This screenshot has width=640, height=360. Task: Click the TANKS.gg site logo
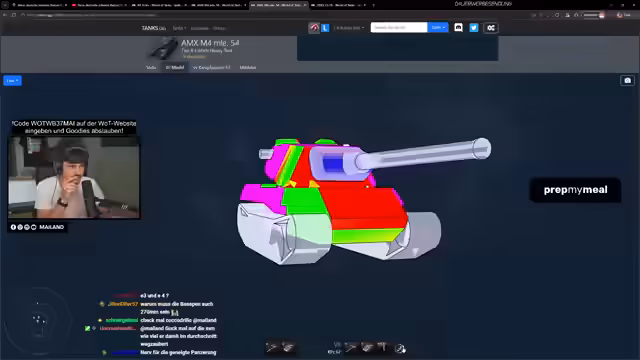(153, 28)
